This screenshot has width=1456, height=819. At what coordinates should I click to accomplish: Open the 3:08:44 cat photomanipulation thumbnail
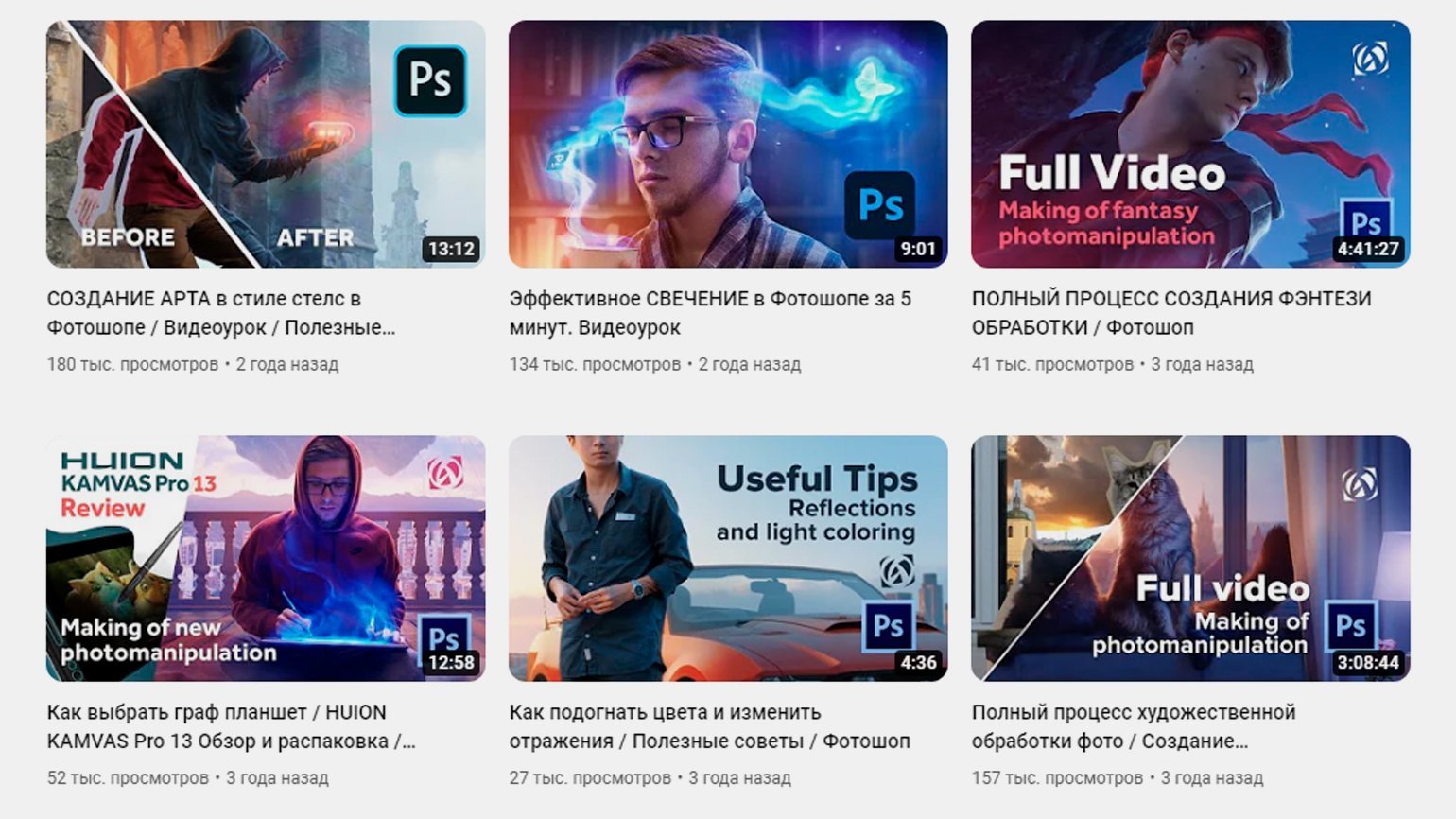pos(1190,558)
